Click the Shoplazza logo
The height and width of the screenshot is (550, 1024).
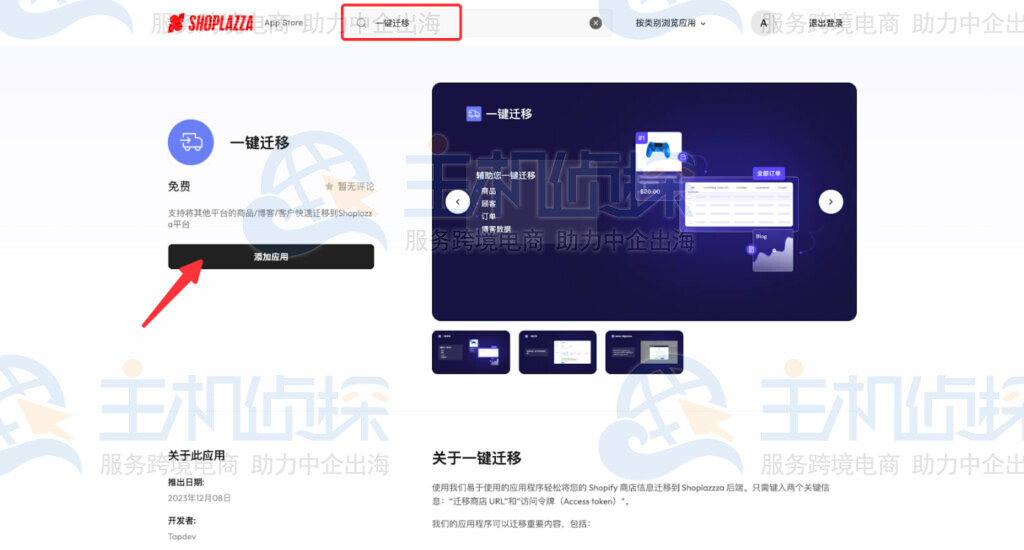(210, 24)
